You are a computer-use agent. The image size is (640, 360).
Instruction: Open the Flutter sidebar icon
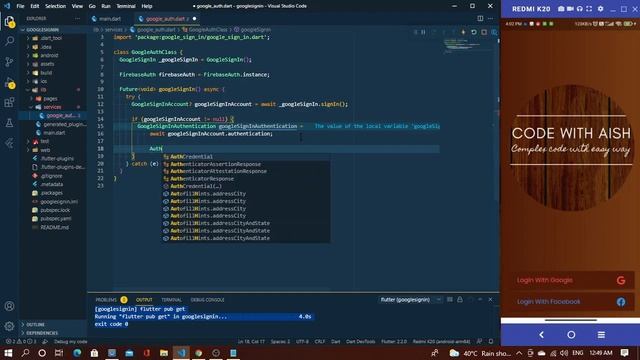[x=9, y=143]
